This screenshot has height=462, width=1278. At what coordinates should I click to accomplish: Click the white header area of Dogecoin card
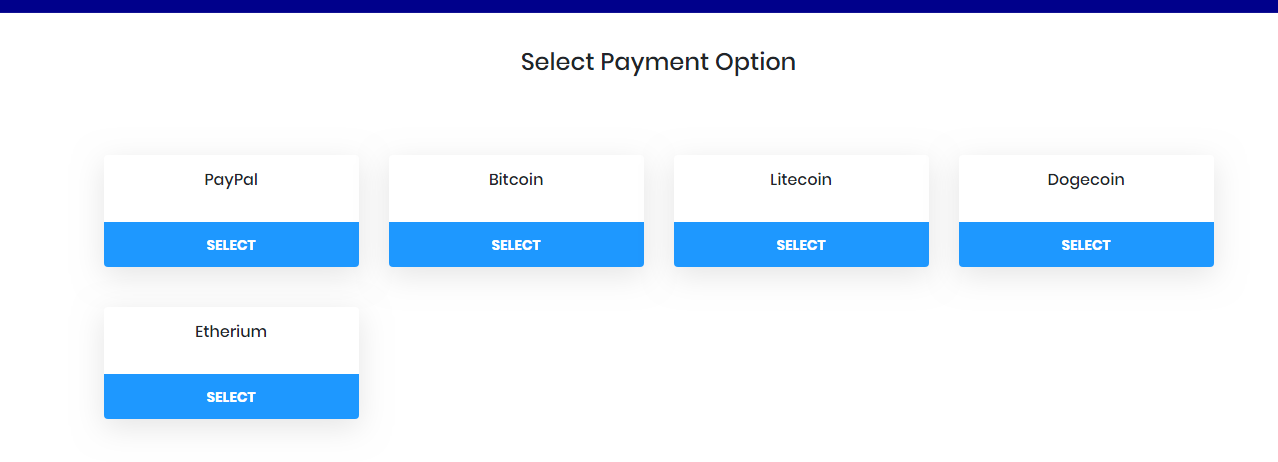click(x=1086, y=189)
